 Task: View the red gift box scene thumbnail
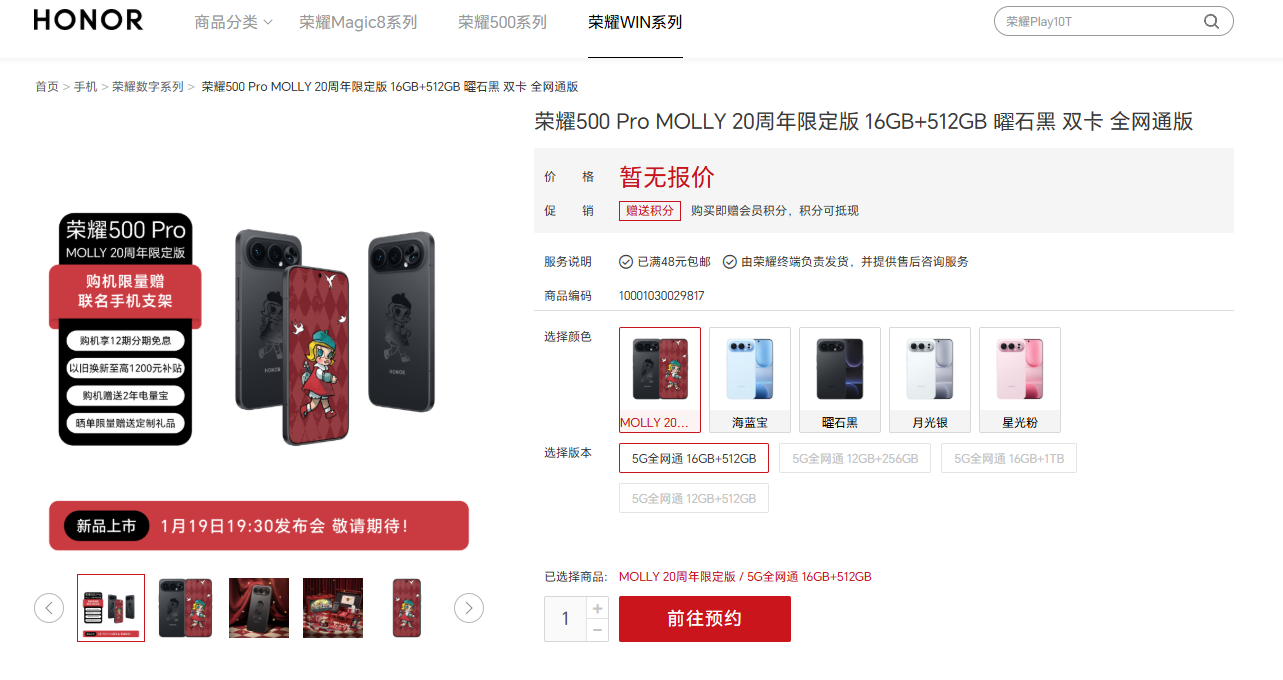333,608
